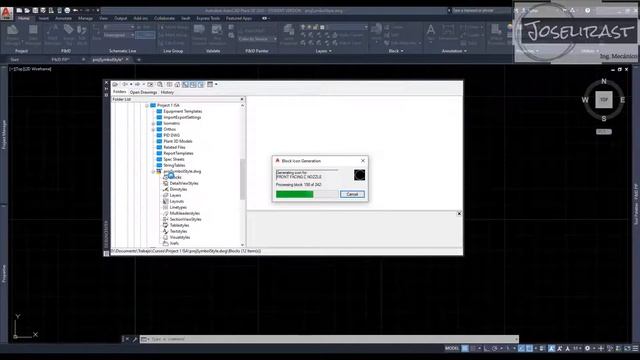Click the Block Icon Generation progress bar
640x360 pixels.
[x=307, y=194]
